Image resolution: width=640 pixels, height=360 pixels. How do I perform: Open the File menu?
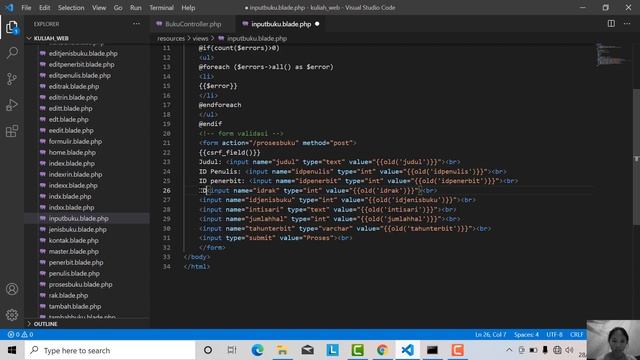pyautogui.click(x=26, y=8)
